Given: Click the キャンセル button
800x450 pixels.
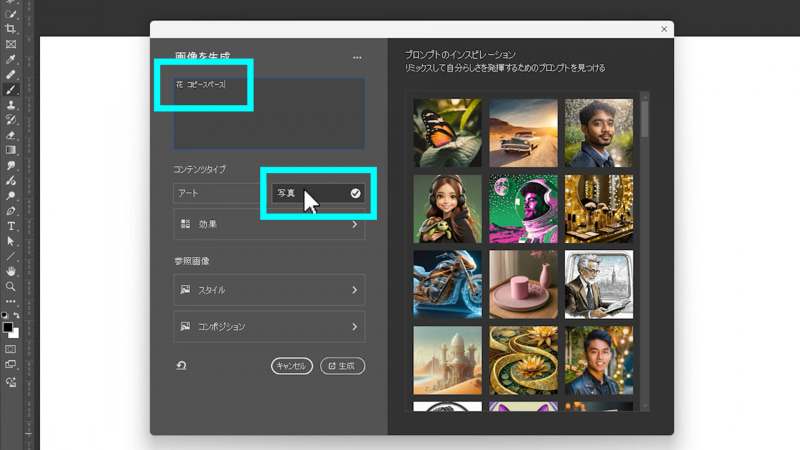Looking at the screenshot, I should 291,366.
